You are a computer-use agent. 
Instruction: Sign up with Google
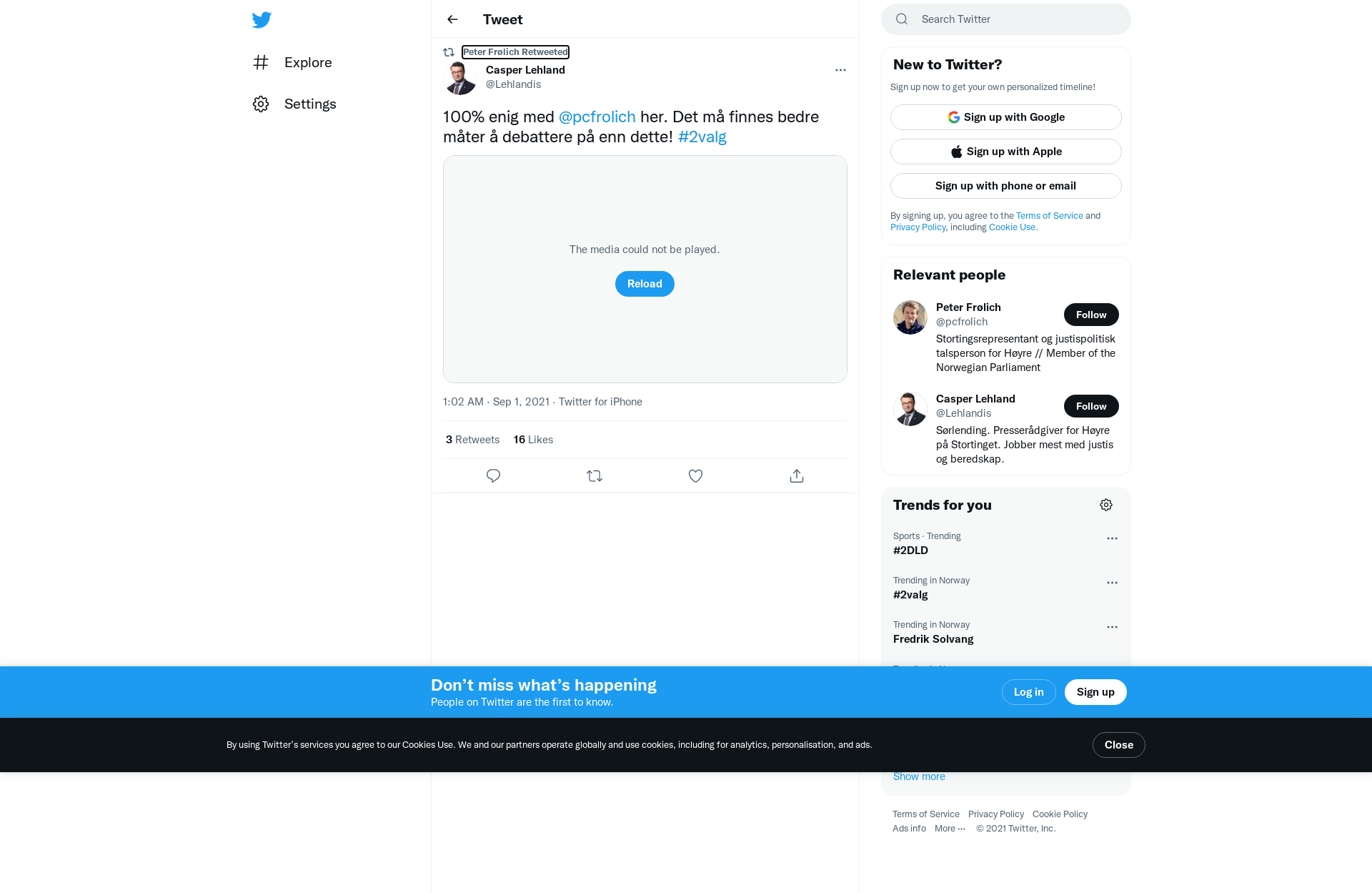coord(1006,117)
